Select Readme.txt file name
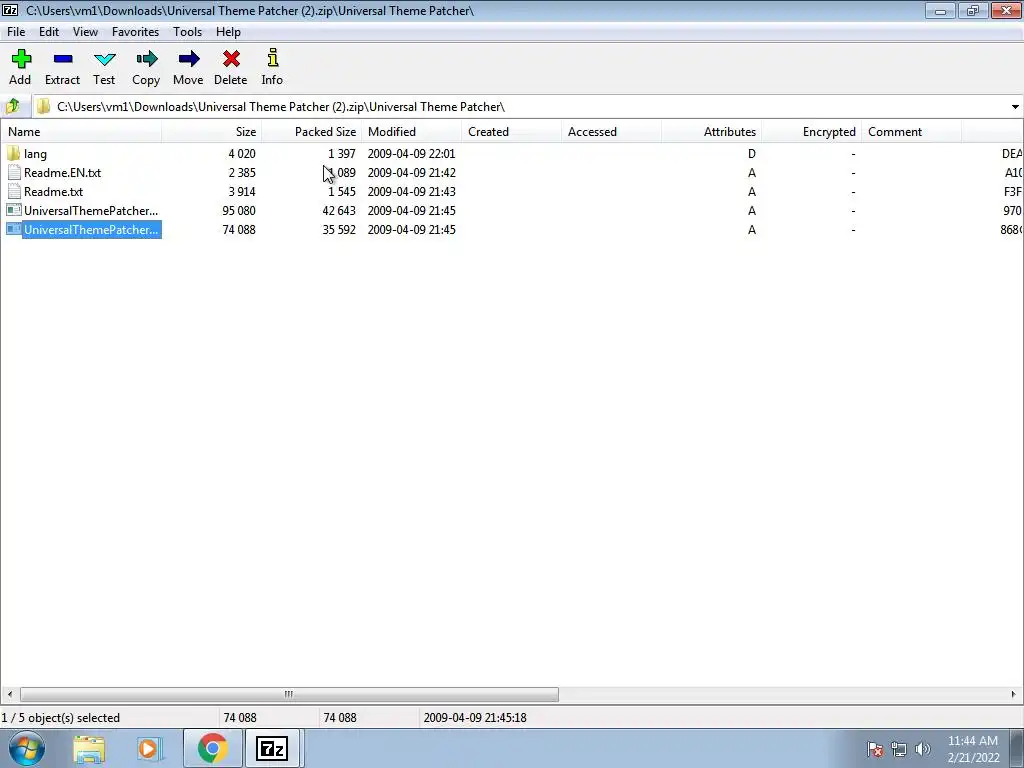This screenshot has height=768, width=1024. click(x=54, y=191)
